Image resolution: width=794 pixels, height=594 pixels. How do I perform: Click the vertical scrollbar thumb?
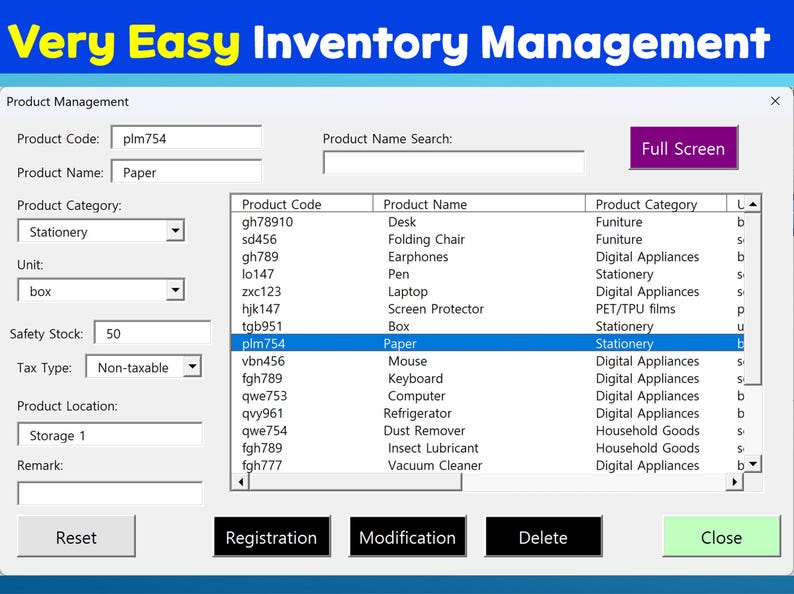click(752, 299)
